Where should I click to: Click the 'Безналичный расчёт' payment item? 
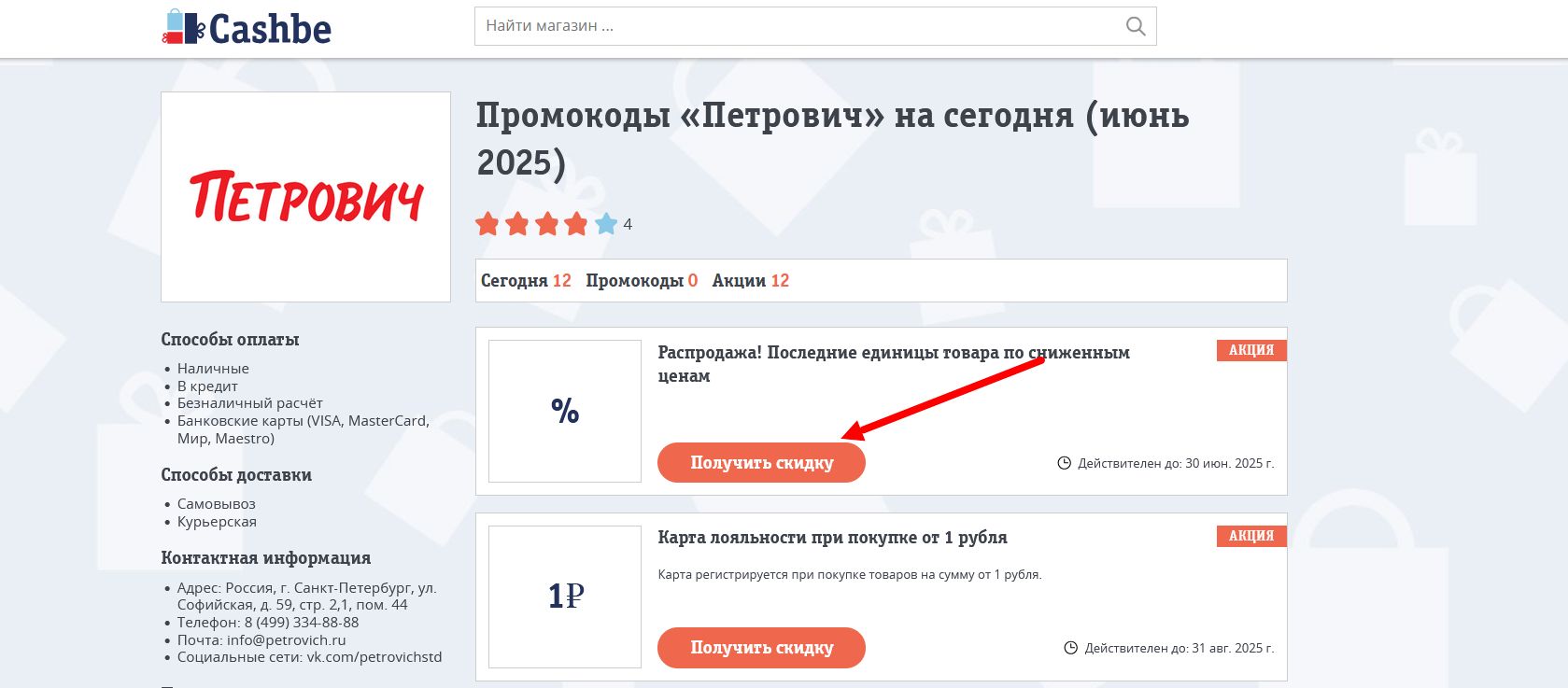[250, 403]
